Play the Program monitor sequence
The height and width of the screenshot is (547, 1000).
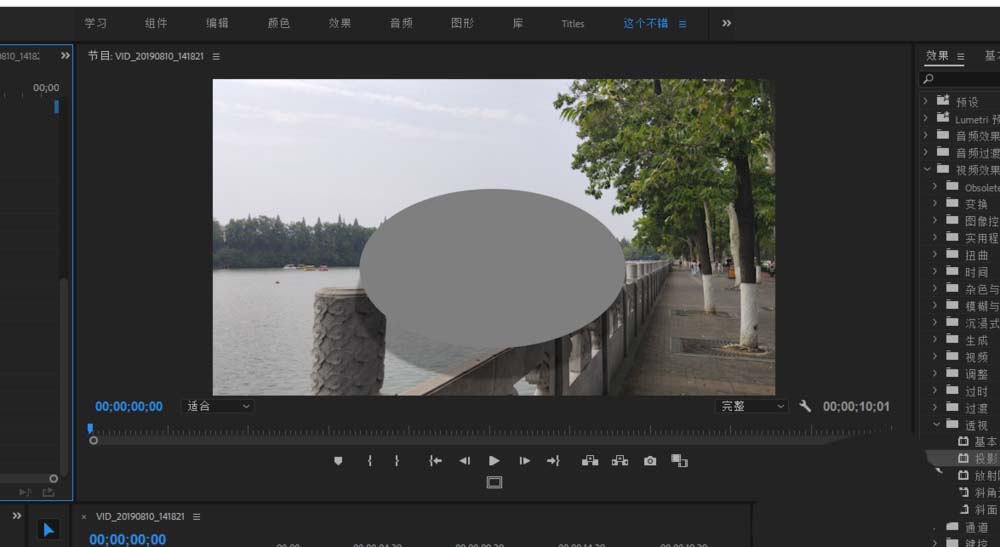tap(494, 461)
